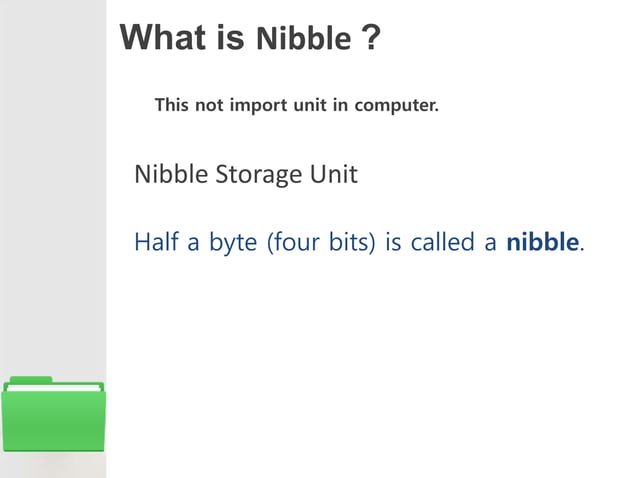Click the "(four bits)" phrase

pos(321,242)
